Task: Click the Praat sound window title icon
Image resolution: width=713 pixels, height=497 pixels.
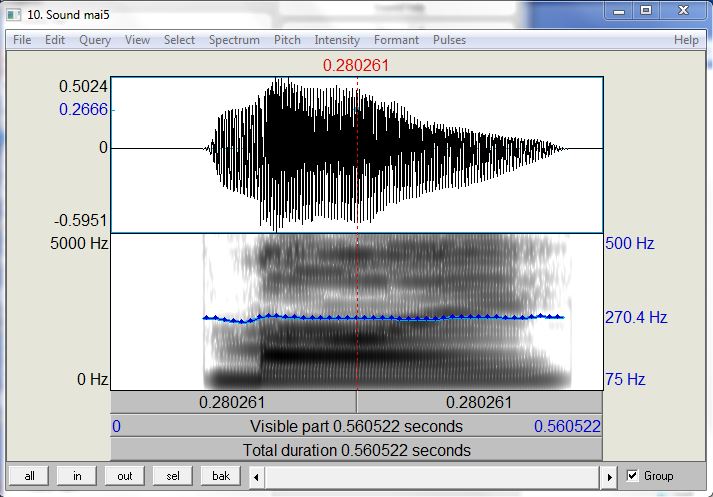Action: [x=14, y=15]
